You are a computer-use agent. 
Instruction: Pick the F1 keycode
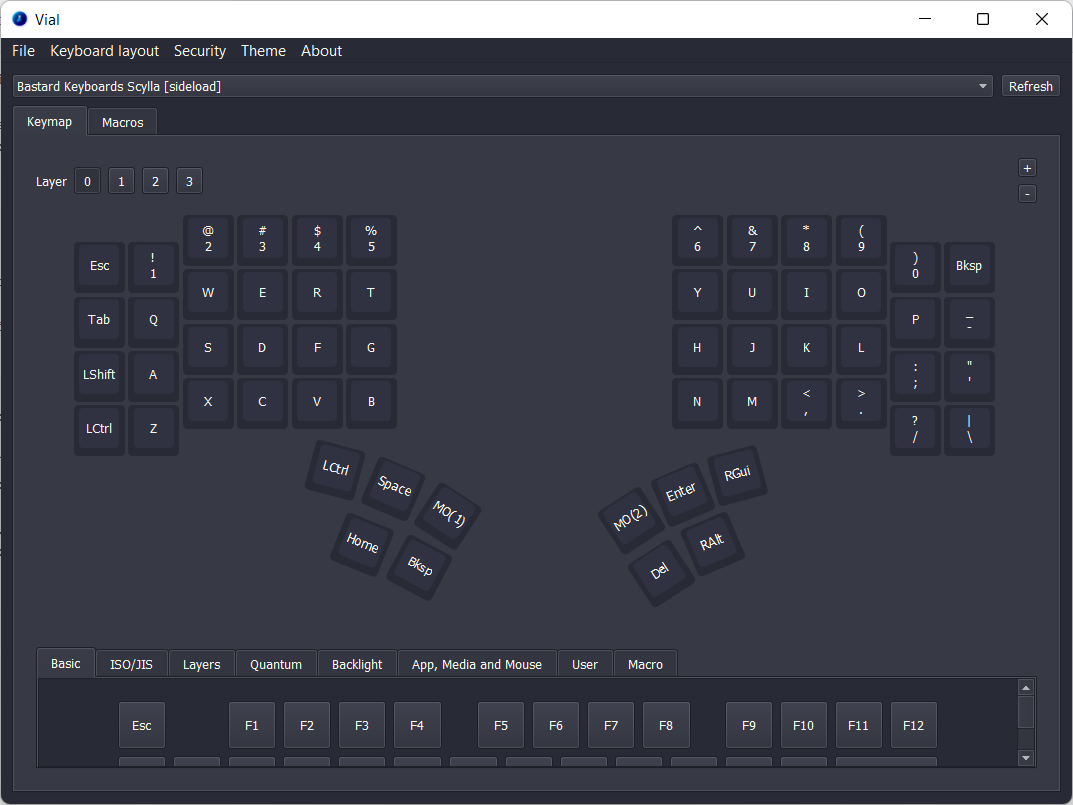coord(252,725)
